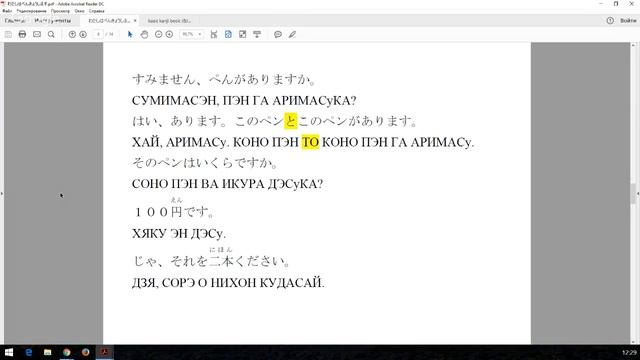
Task: Click the fit one full page icon
Action: point(228,34)
